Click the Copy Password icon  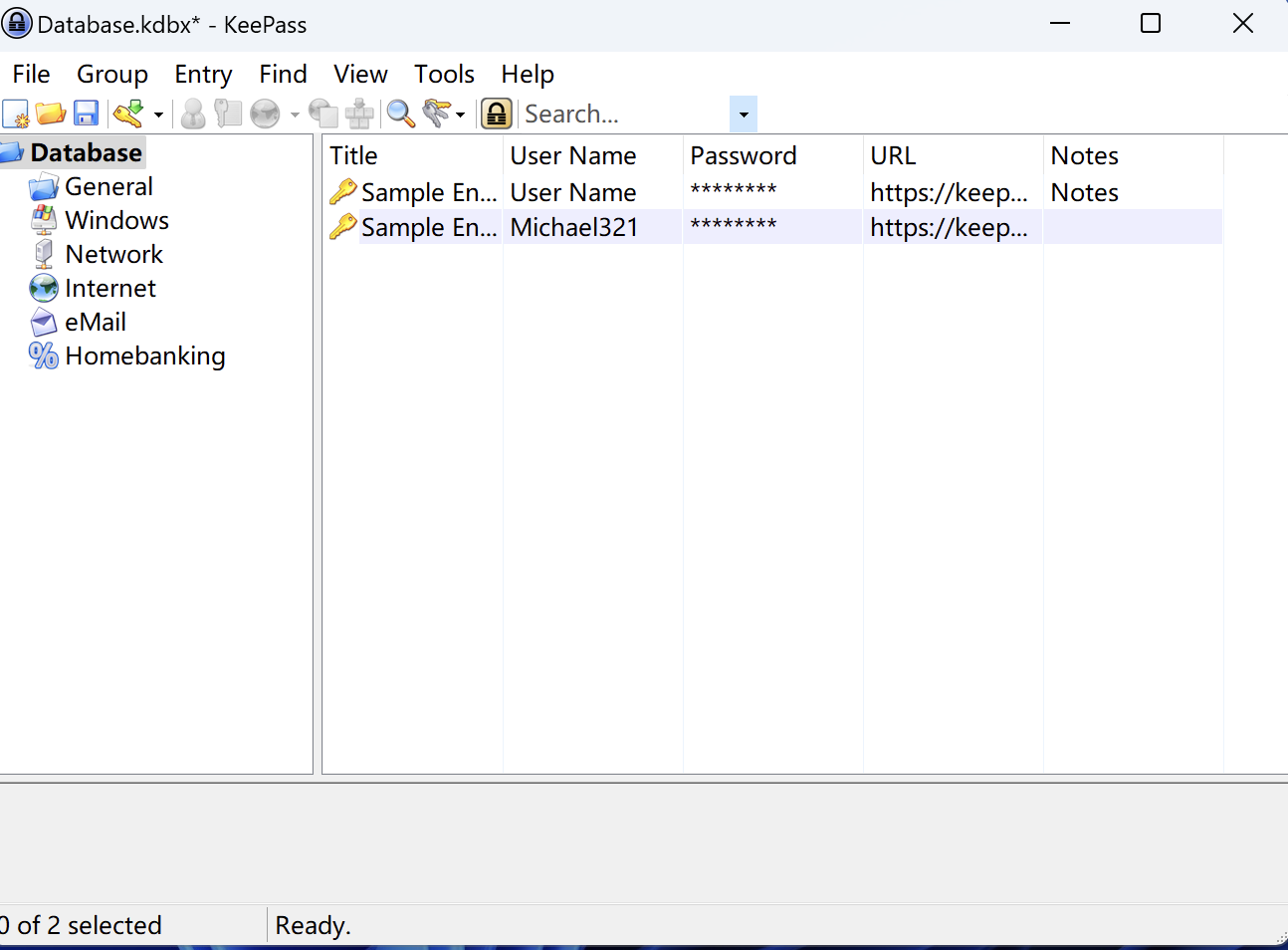228,115
